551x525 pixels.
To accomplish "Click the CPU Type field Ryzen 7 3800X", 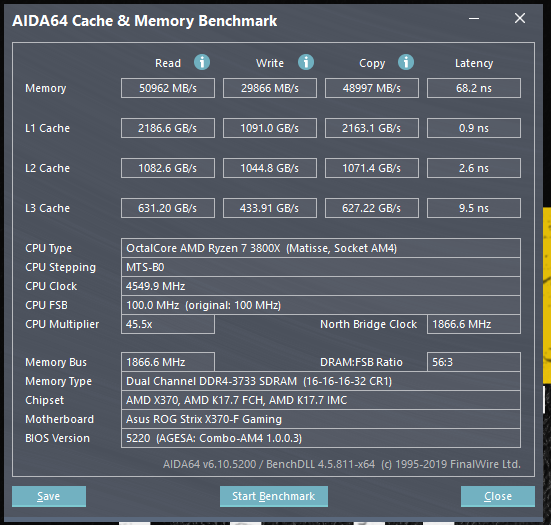I will point(321,248).
